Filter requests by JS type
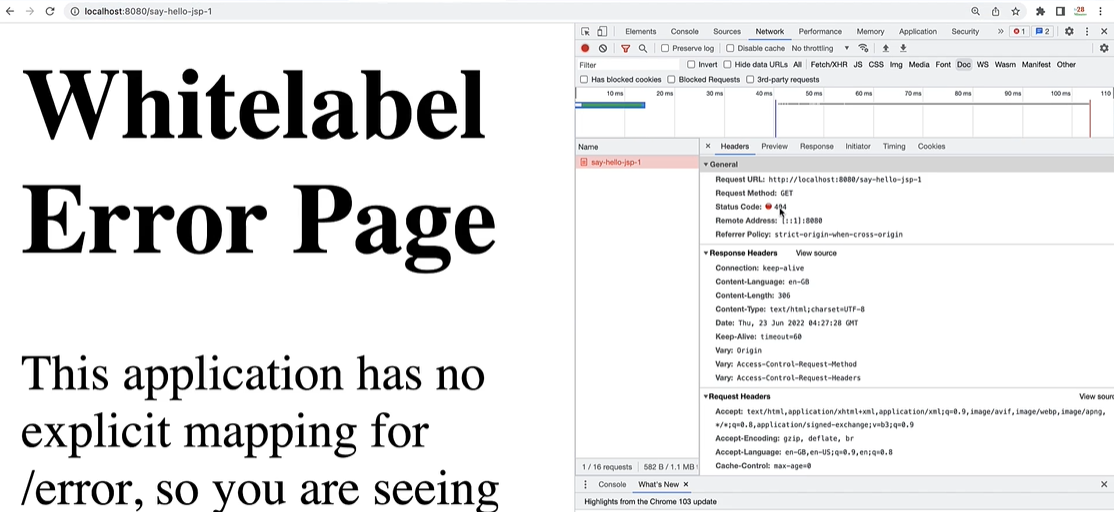 tap(858, 65)
